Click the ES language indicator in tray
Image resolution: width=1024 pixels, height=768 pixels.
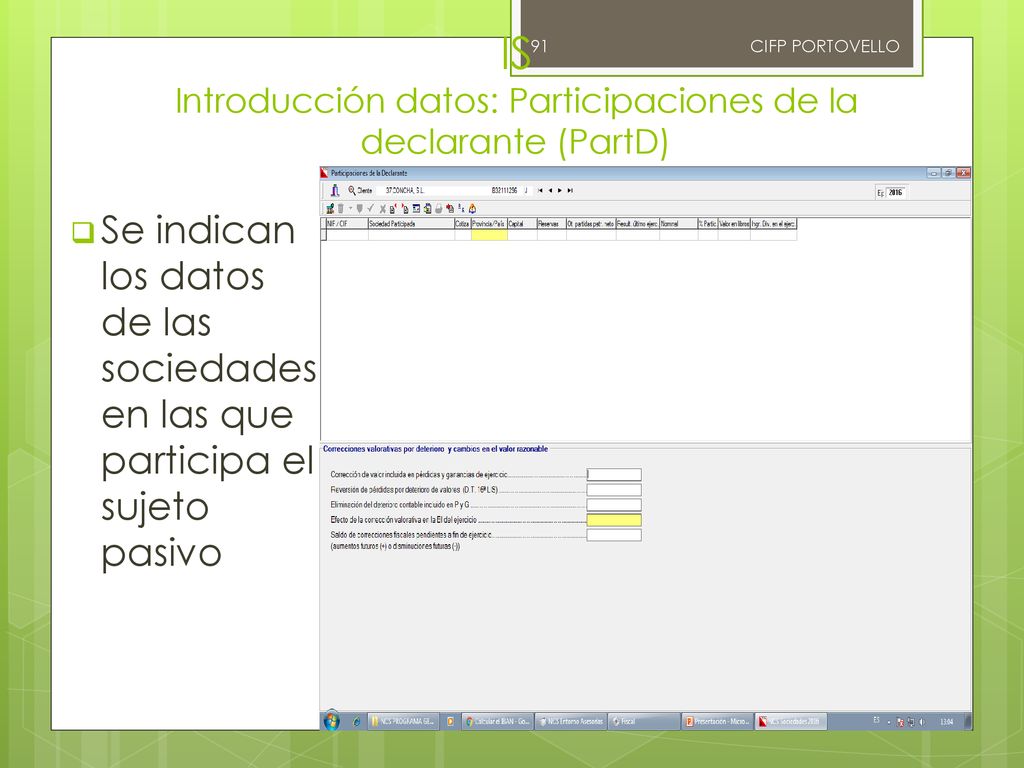pyautogui.click(x=876, y=720)
